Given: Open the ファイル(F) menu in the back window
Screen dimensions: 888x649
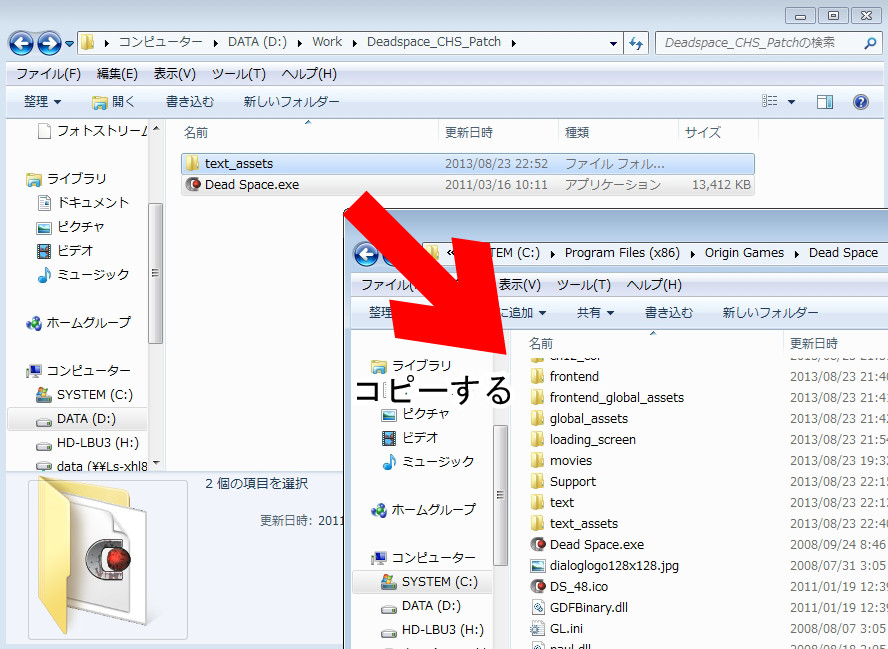Looking at the screenshot, I should (48, 74).
